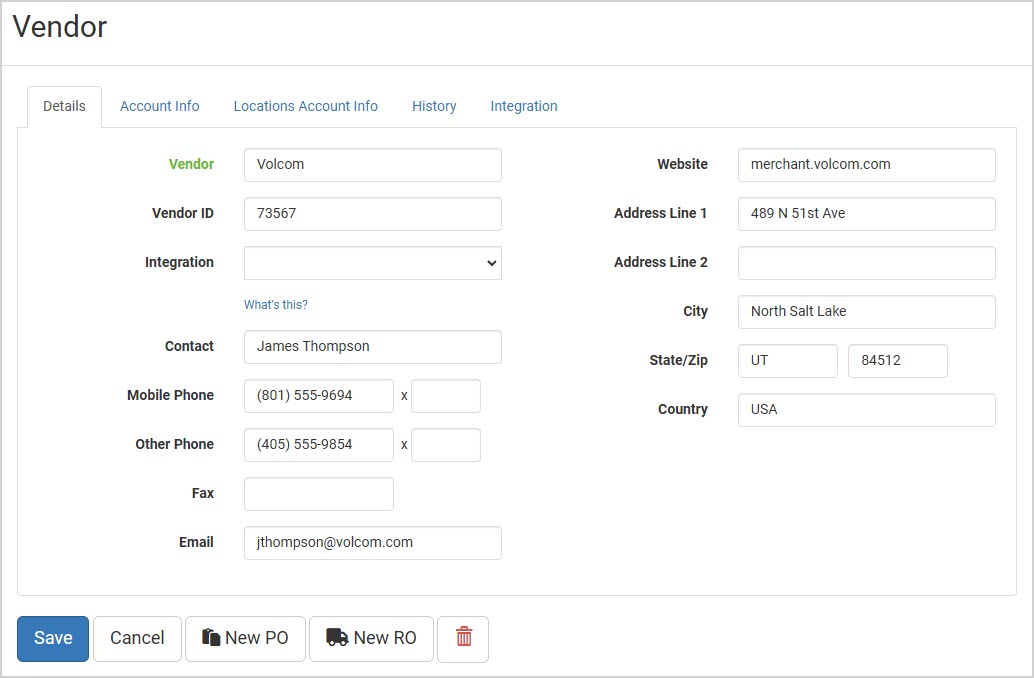This screenshot has width=1034, height=678.
Task: Click the Address Line 1 field
Action: coord(867,214)
